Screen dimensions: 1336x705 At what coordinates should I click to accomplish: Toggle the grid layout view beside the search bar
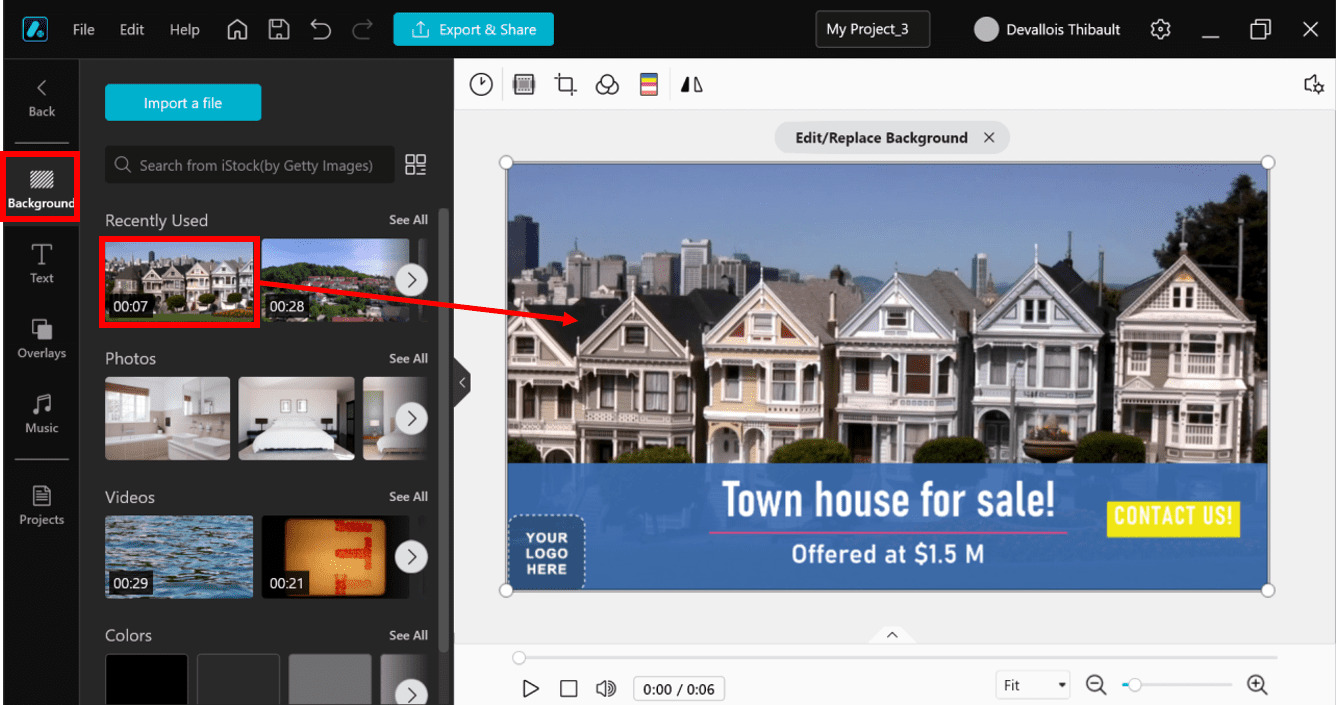click(416, 164)
